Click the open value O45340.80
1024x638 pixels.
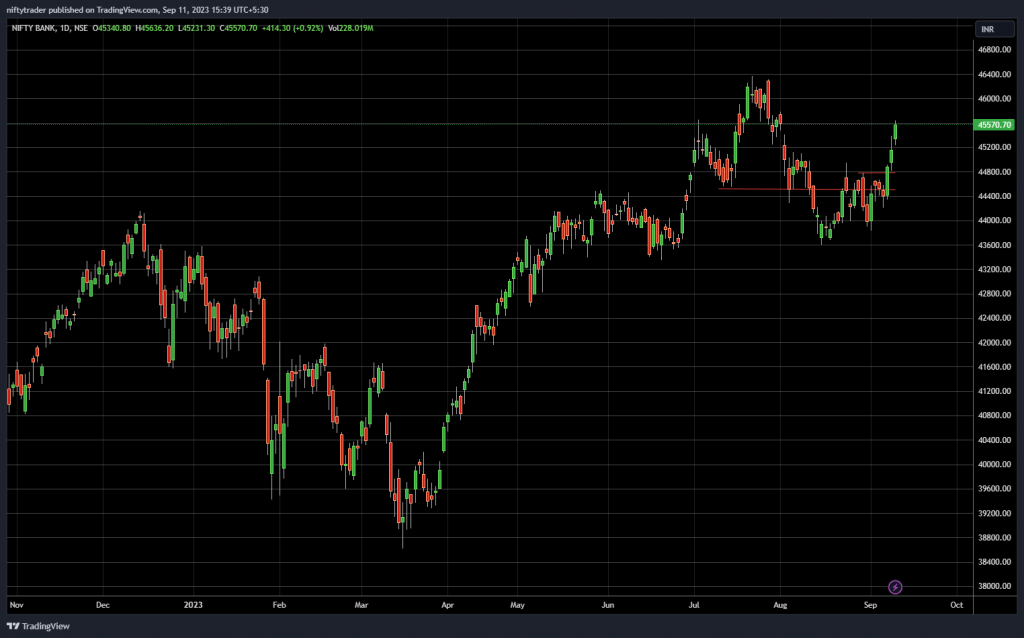[112, 28]
